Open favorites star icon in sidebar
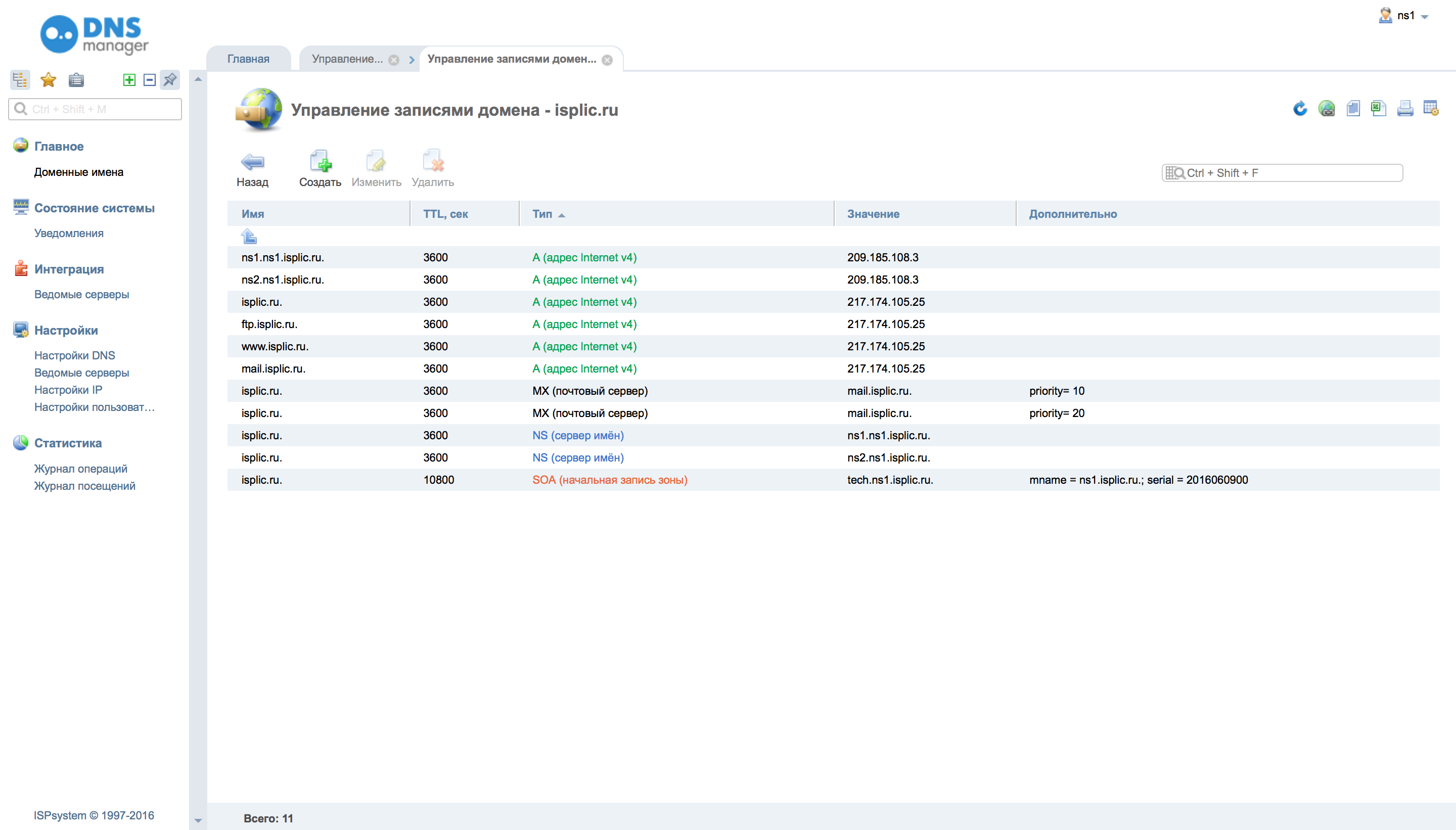Viewport: 1456px width, 830px height. (x=49, y=80)
